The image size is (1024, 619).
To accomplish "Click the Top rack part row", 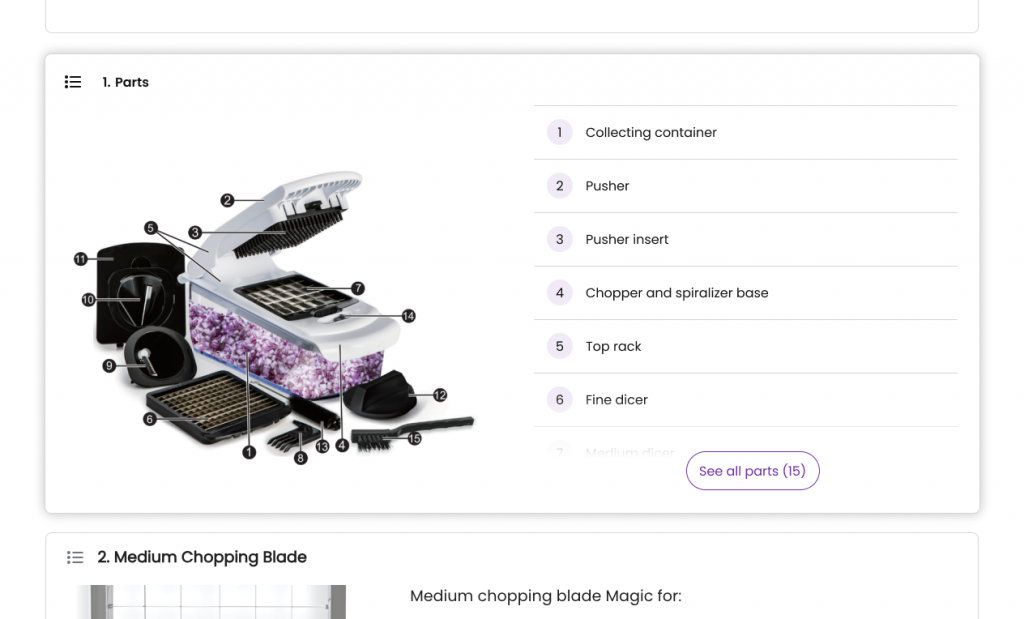I will [x=745, y=347].
